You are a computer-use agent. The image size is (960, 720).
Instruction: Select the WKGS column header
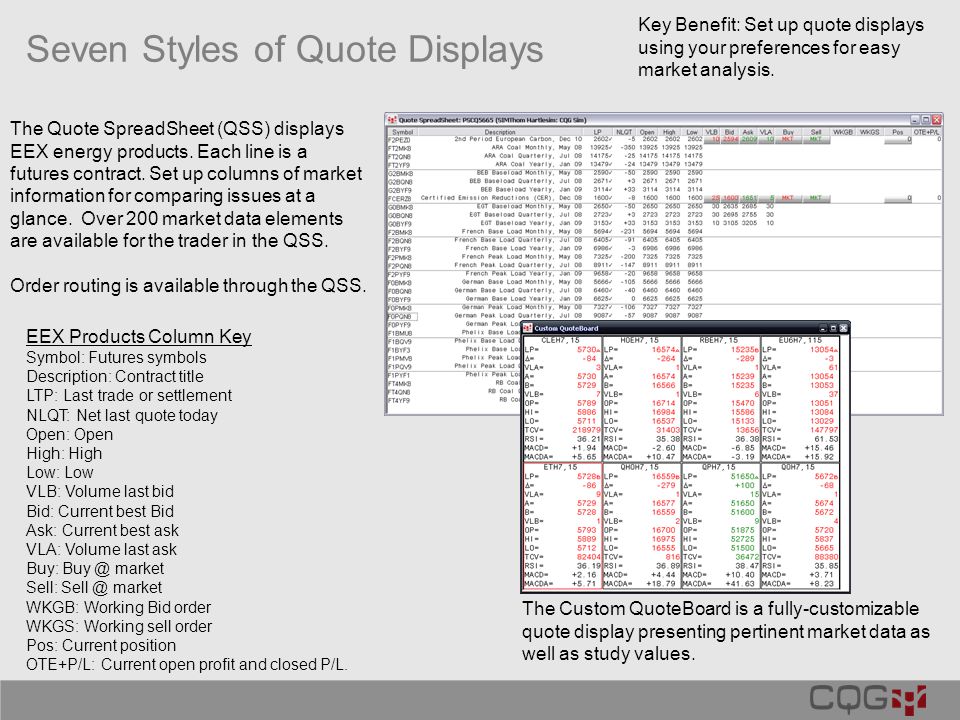[869, 132]
